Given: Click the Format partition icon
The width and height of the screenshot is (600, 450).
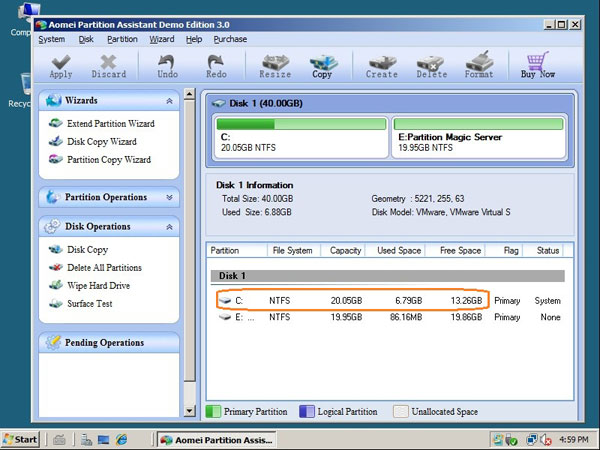Looking at the screenshot, I should tap(479, 66).
